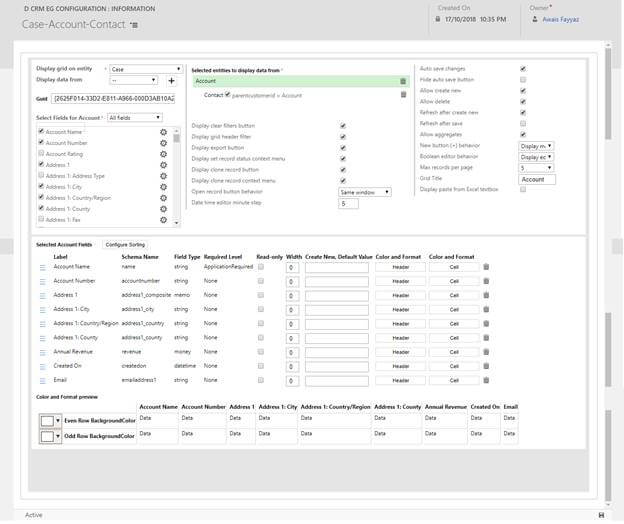
Task: Open New button (+) behavior dropdown
Action: pos(536,146)
